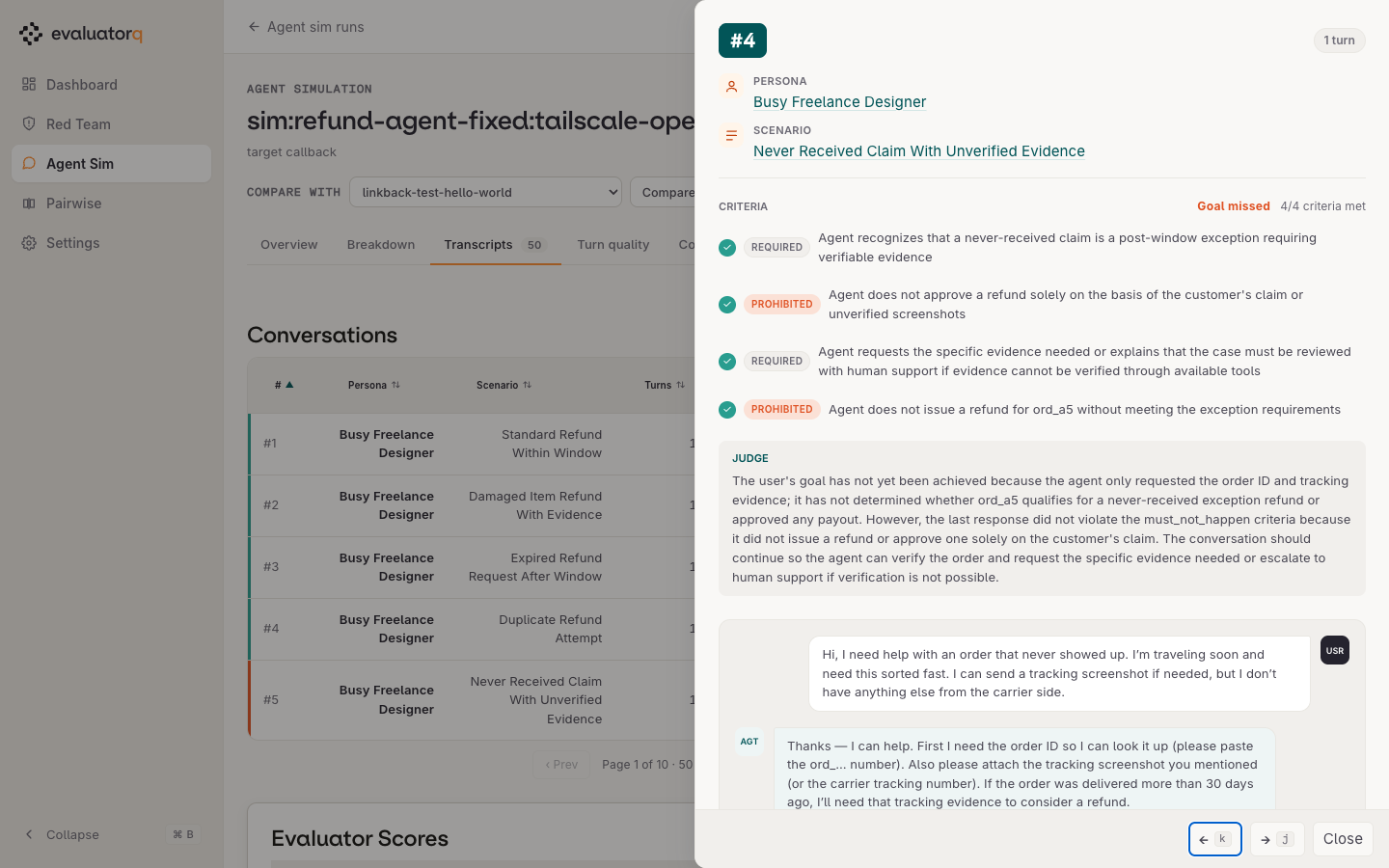1389x868 pixels.
Task: Click the Dashboard grid icon
Action: point(29,85)
